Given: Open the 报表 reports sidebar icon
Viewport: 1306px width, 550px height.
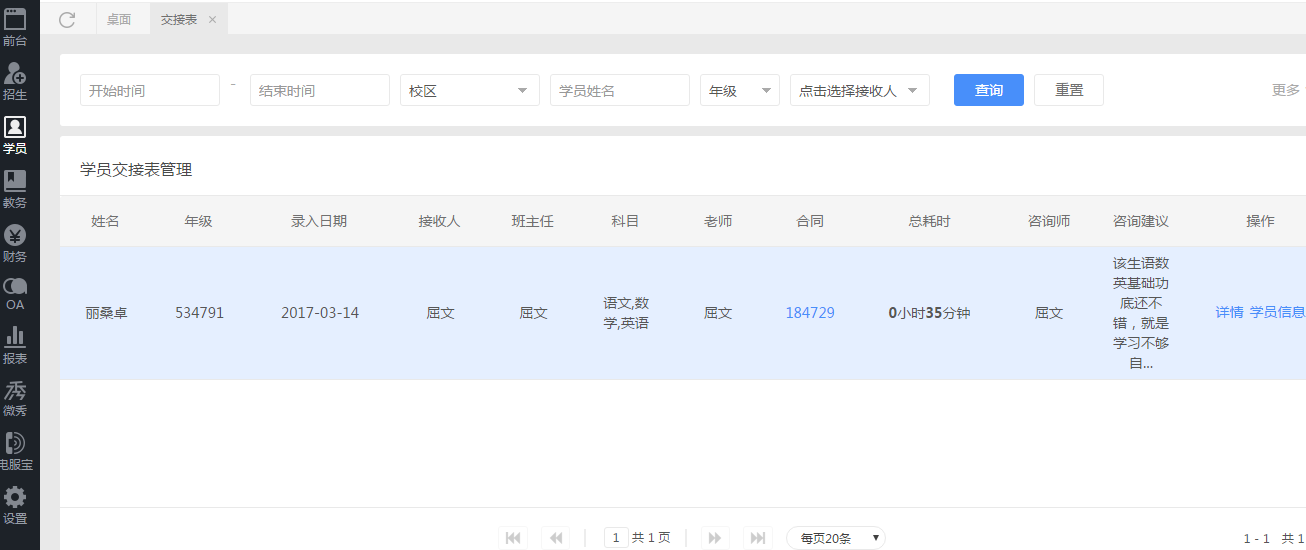Looking at the screenshot, I should (15, 345).
